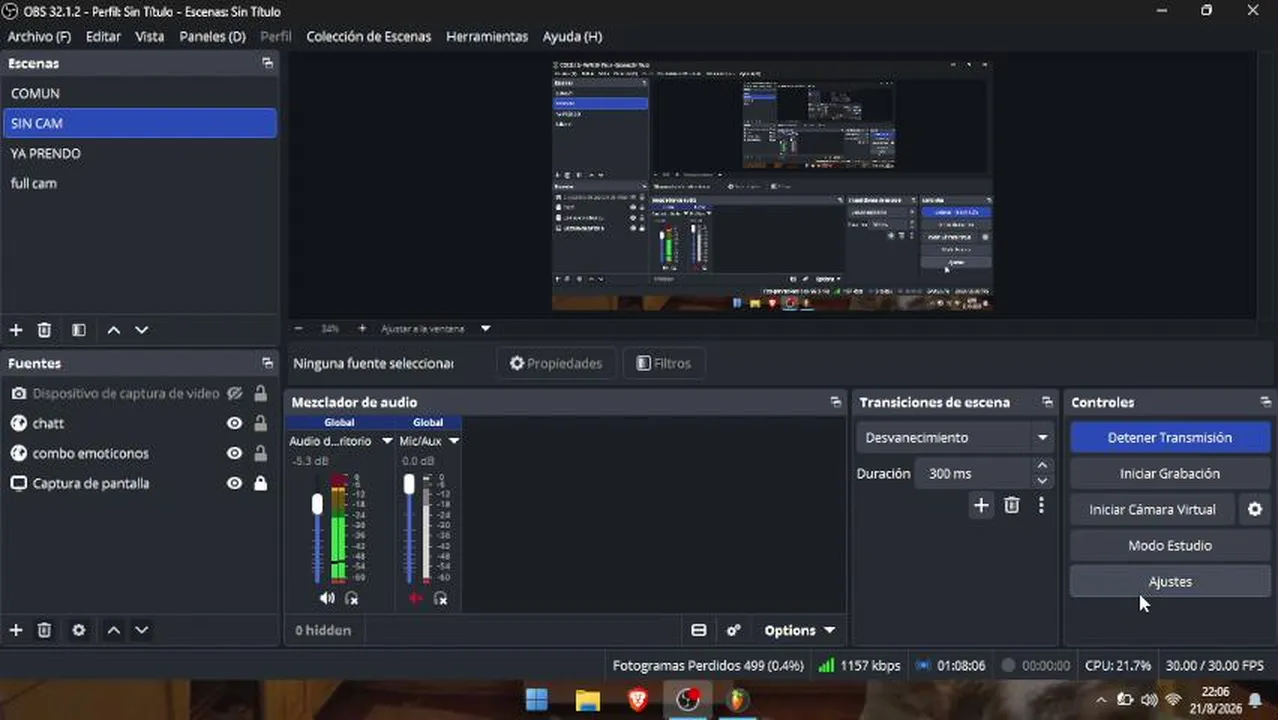The height and width of the screenshot is (720, 1278).
Task: Open Archivo menu
Action: click(x=39, y=36)
